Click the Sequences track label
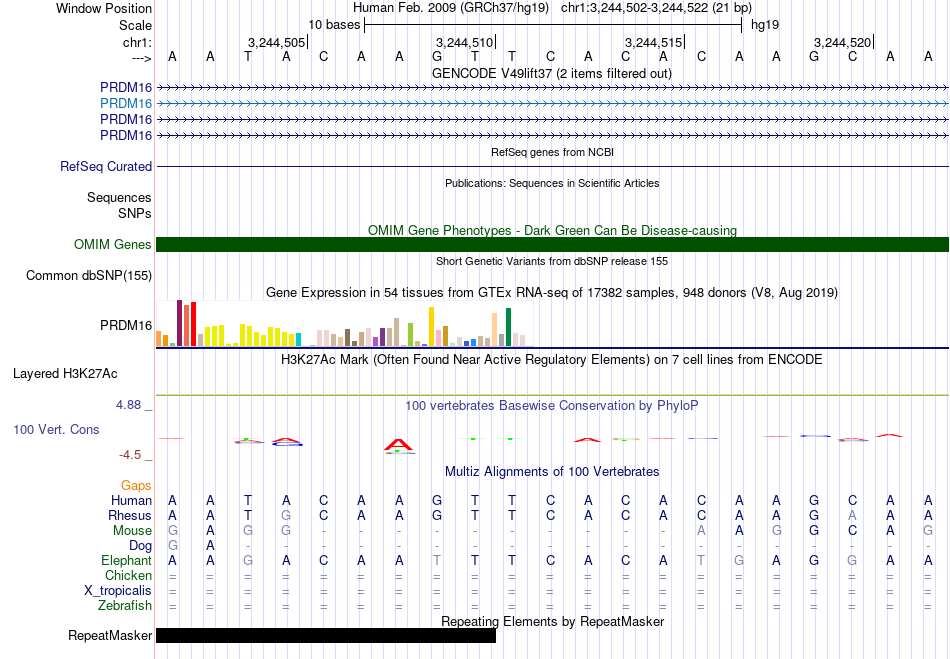 119,197
